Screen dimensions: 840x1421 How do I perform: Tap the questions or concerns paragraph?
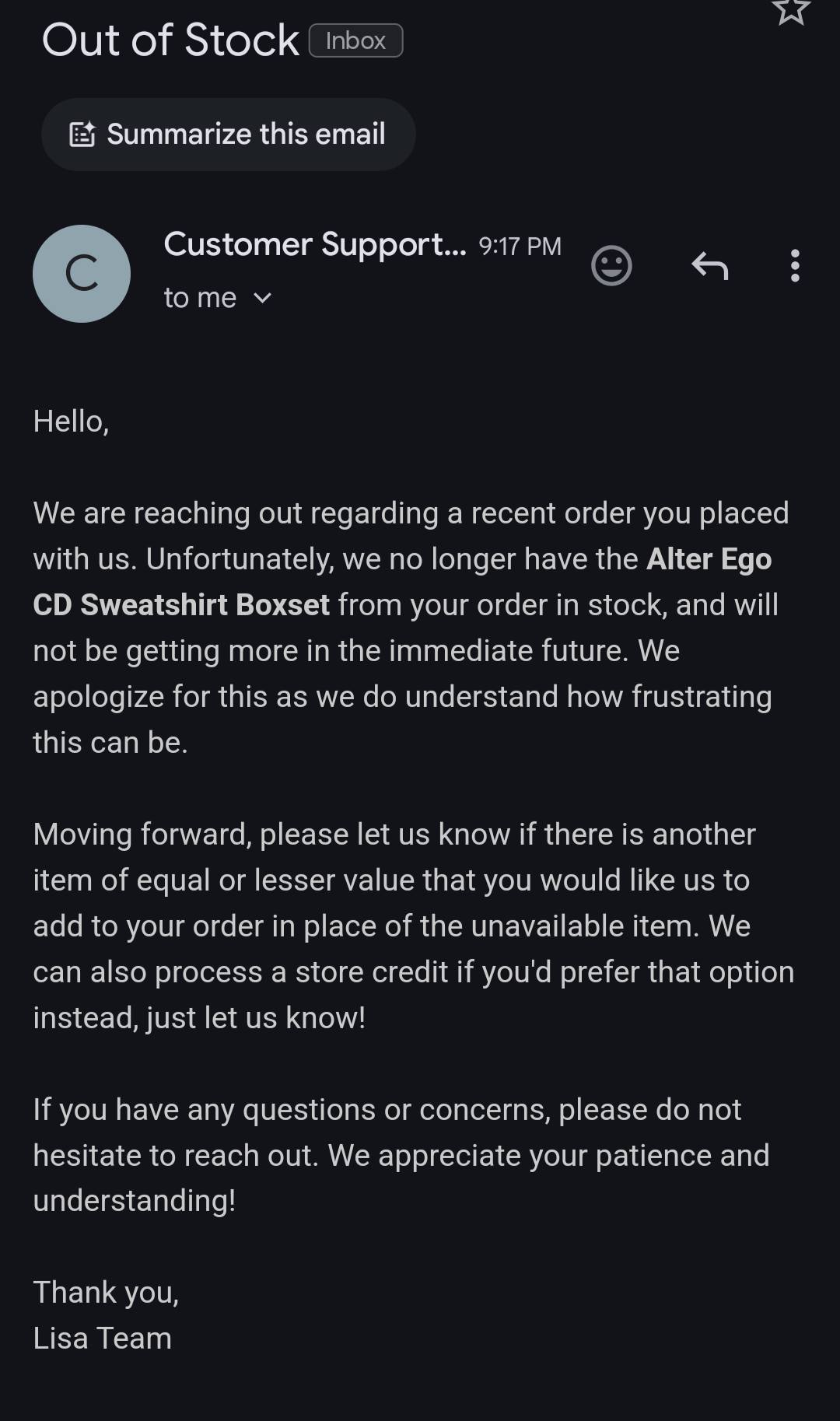[x=401, y=1155]
